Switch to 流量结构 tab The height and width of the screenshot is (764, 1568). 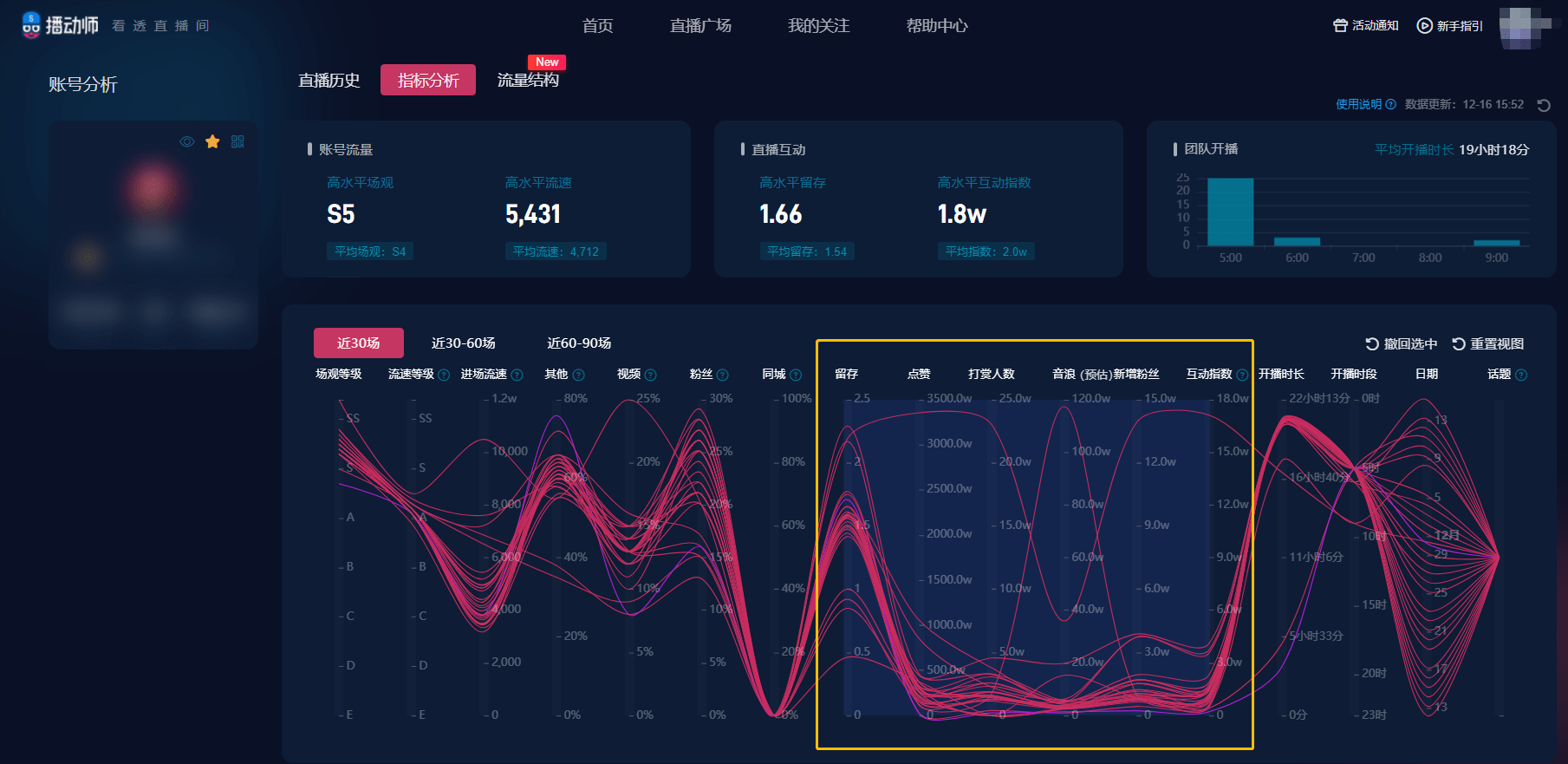pyautogui.click(x=528, y=81)
